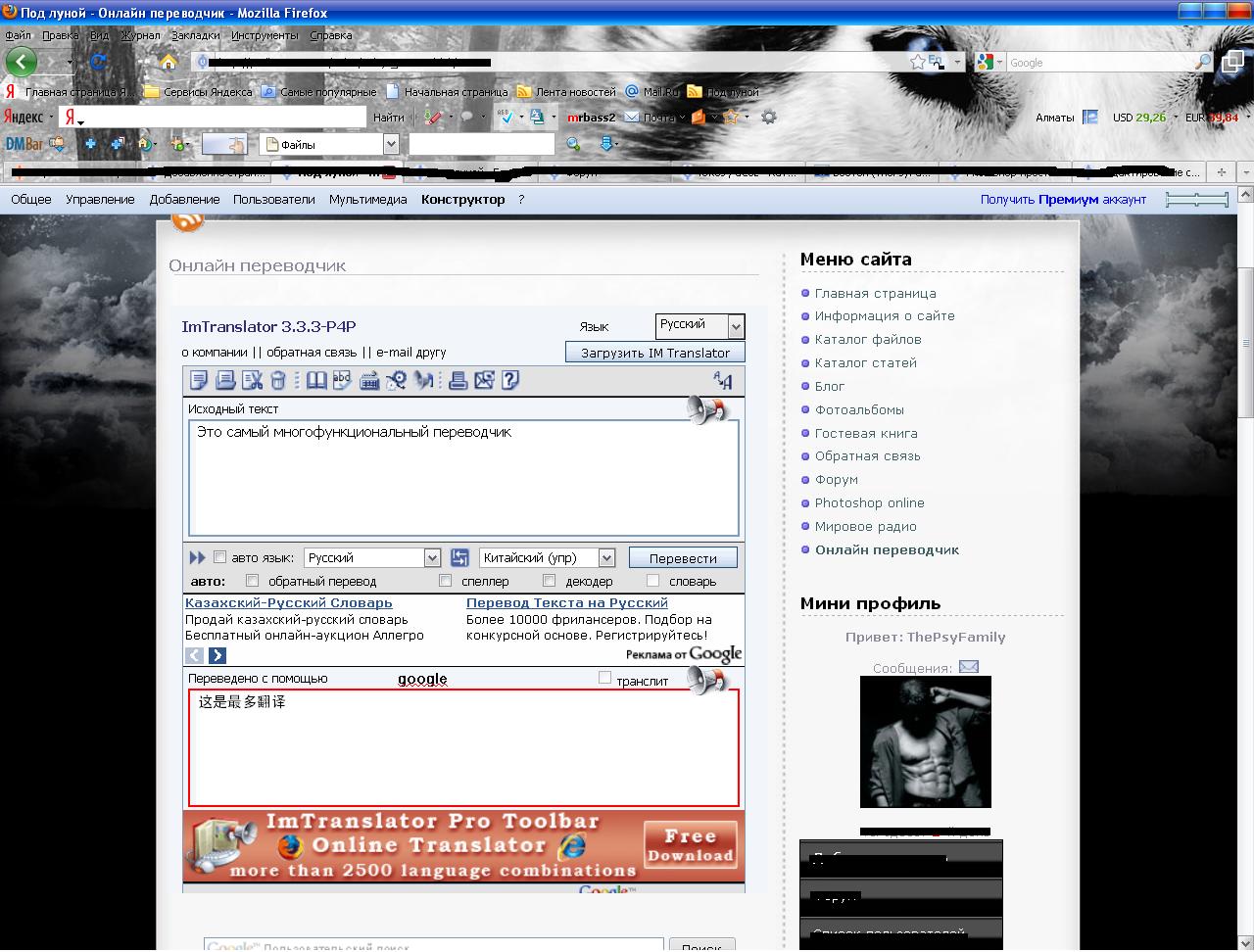
Task: Click the first page icon in ImTranslator toolbar
Action: pos(199,381)
